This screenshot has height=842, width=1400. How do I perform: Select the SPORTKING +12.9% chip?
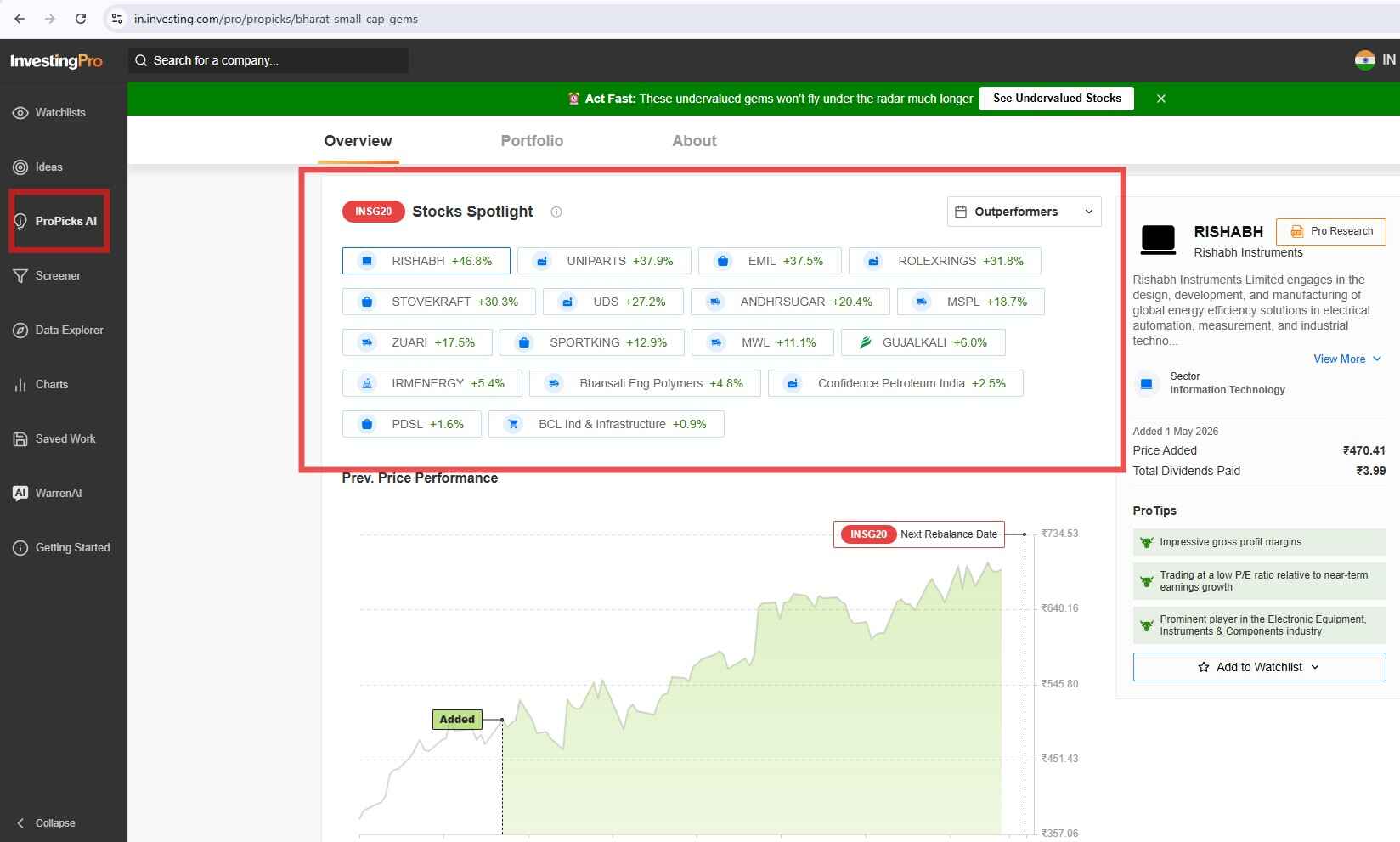coord(592,342)
